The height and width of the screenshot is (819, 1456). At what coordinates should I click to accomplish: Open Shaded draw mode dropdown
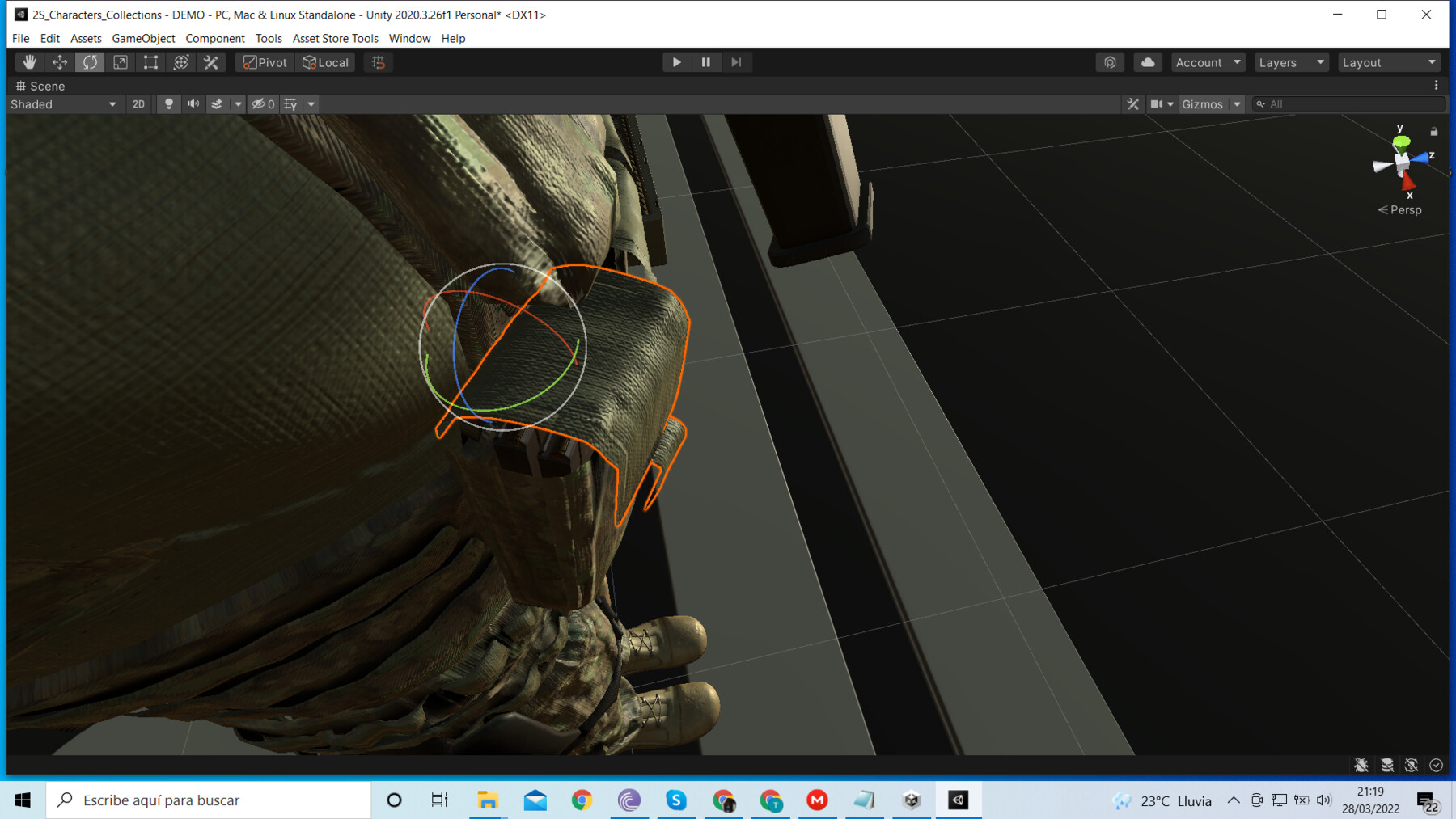pos(63,104)
